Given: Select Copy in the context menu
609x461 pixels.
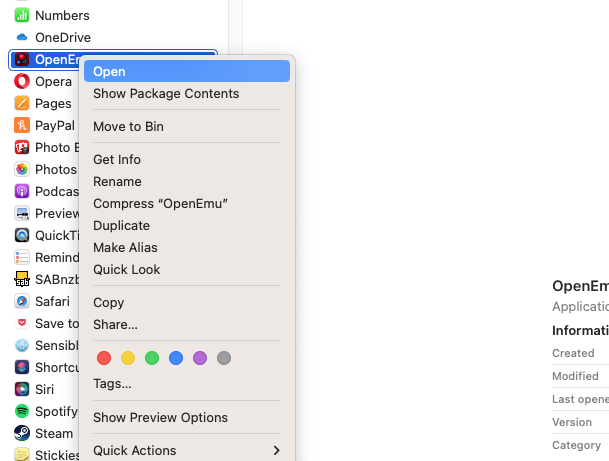Looking at the screenshot, I should (x=187, y=303).
